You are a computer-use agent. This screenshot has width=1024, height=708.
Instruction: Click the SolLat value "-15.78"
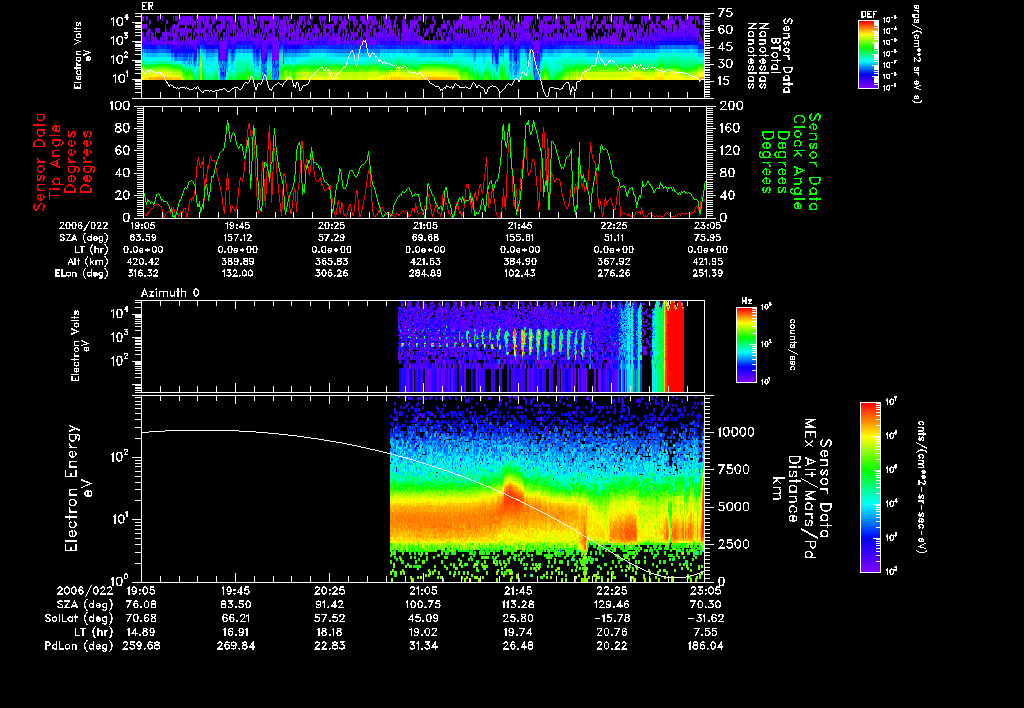click(613, 618)
